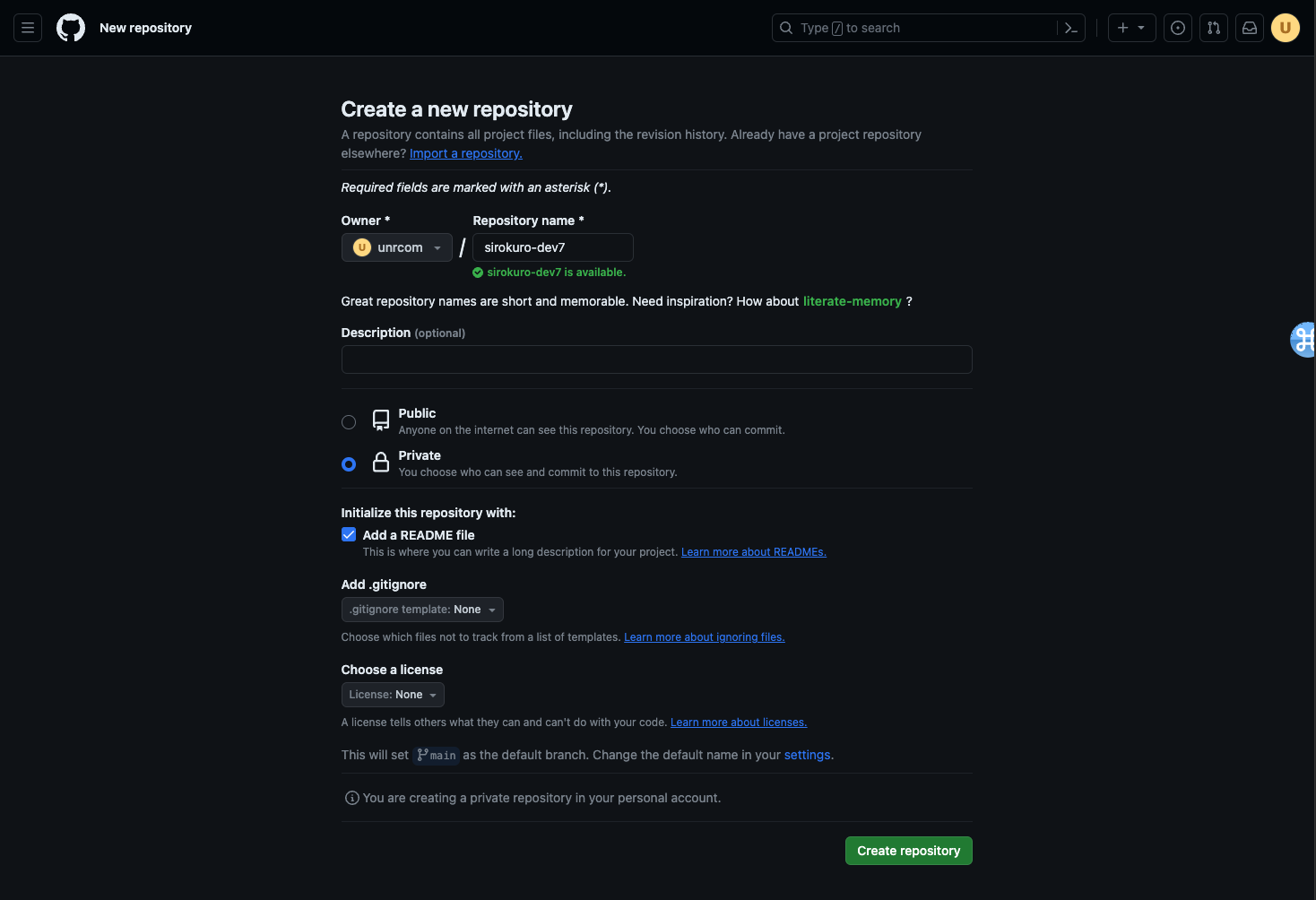
Task: Expand the License None dropdown
Action: [x=393, y=695]
